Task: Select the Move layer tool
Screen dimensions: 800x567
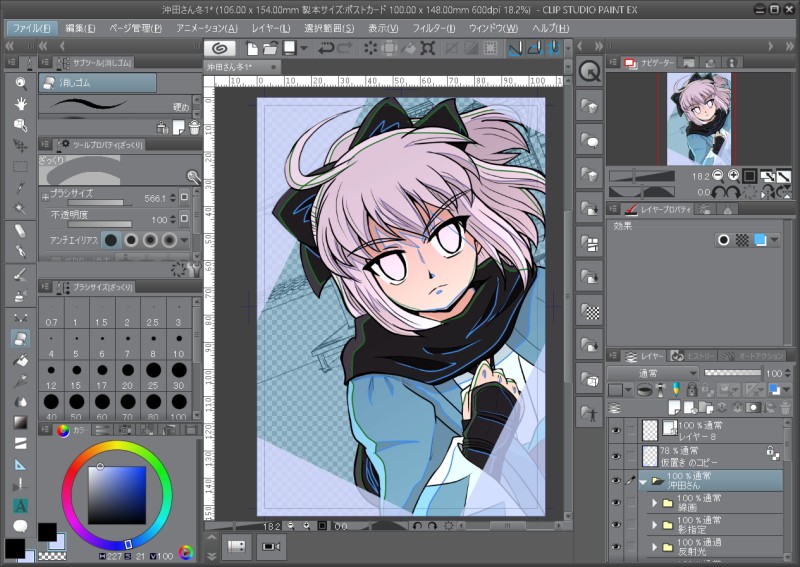Action: coord(20,146)
